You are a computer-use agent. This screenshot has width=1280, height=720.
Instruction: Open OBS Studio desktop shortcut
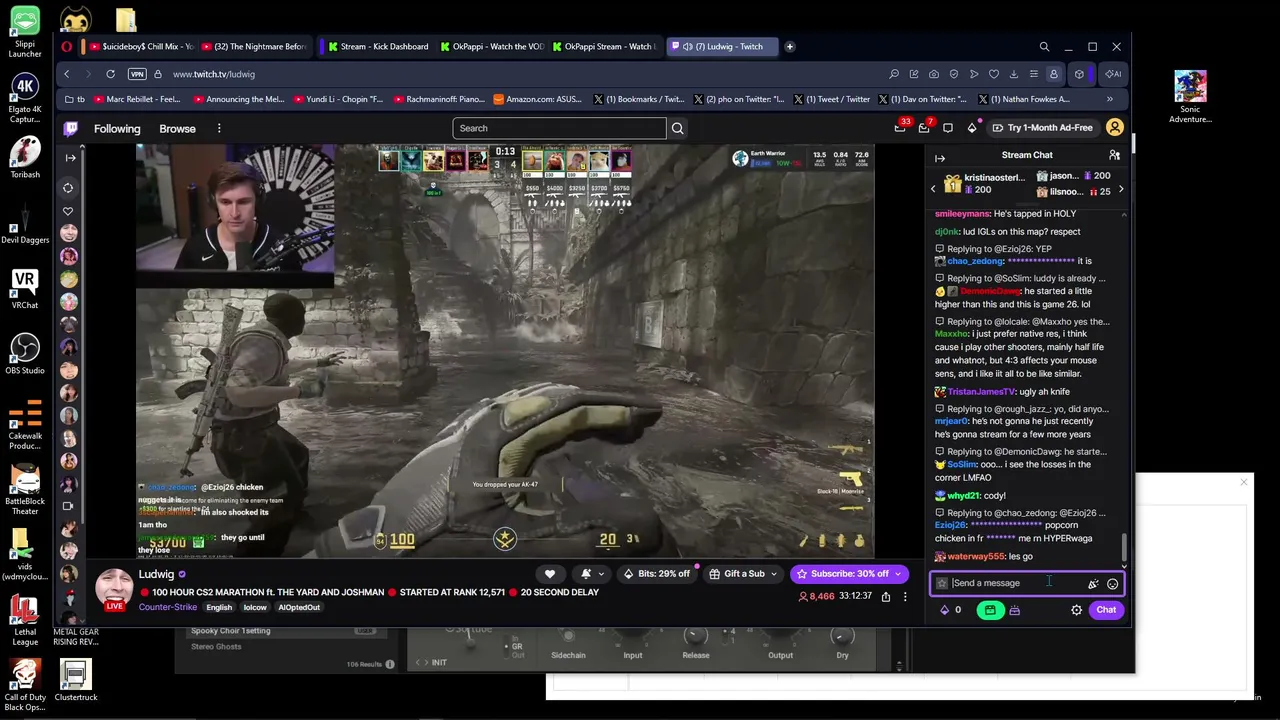(25, 353)
